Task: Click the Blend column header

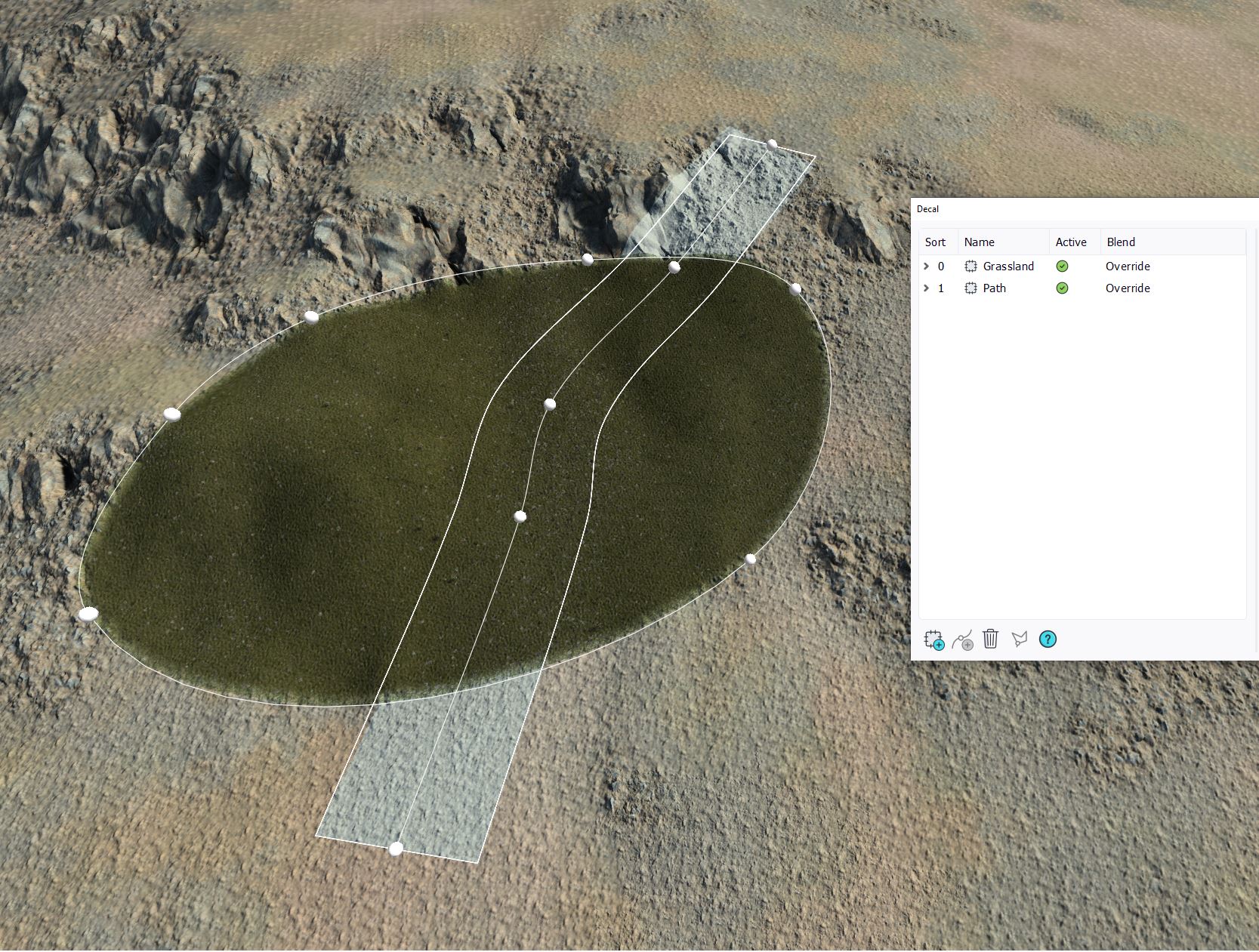Action: 1121,242
